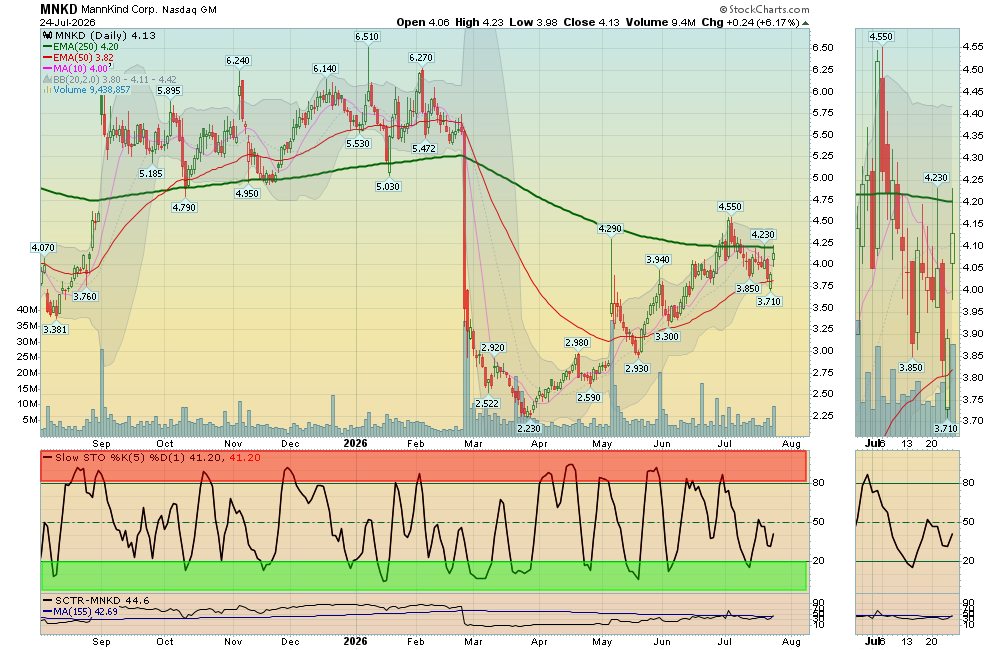Image resolution: width=1000 pixels, height=650 pixels.
Task: Click the Open 4.06 value
Action: pyautogui.click(x=423, y=22)
